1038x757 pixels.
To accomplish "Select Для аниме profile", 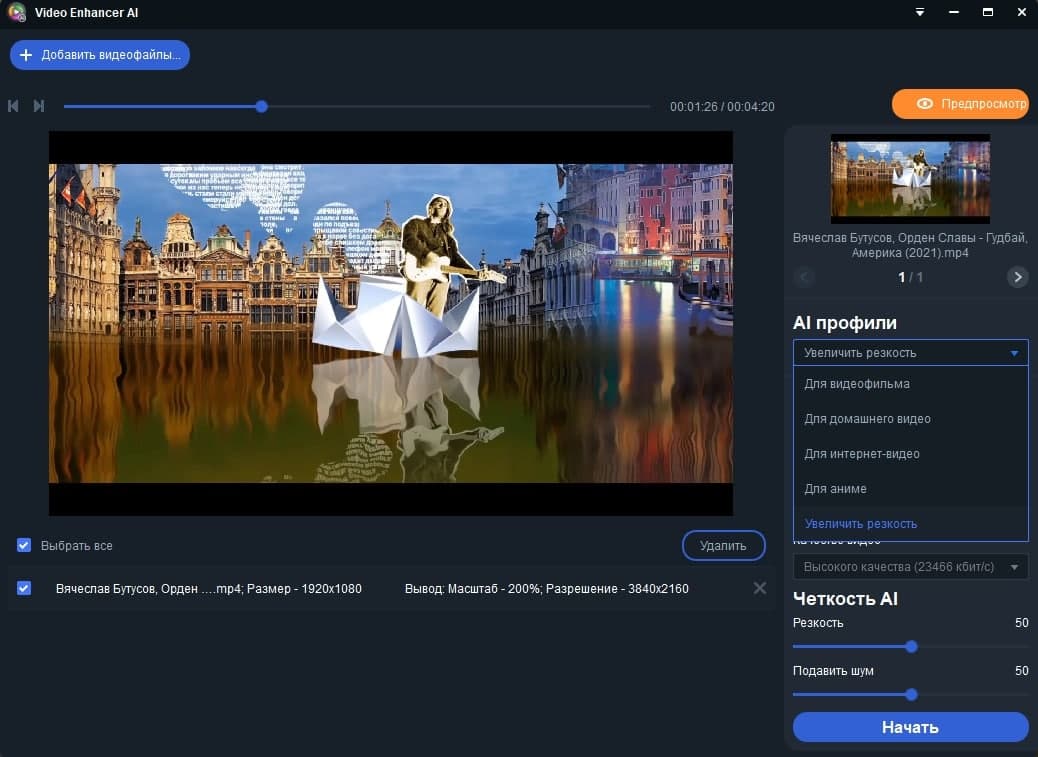I will click(x=910, y=489).
